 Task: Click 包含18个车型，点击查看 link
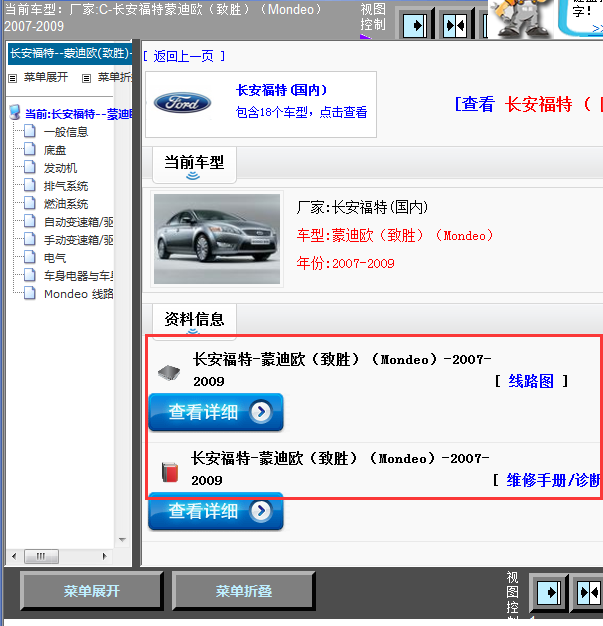pyautogui.click(x=302, y=112)
